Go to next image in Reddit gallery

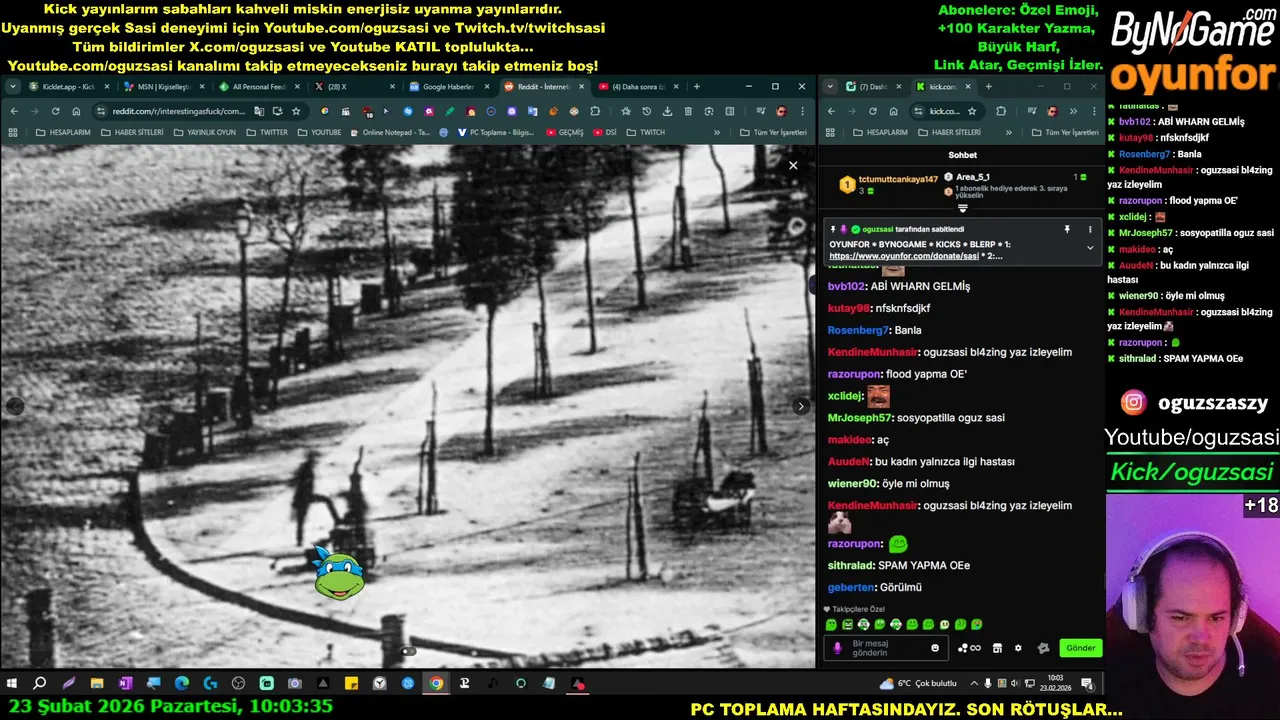point(800,406)
